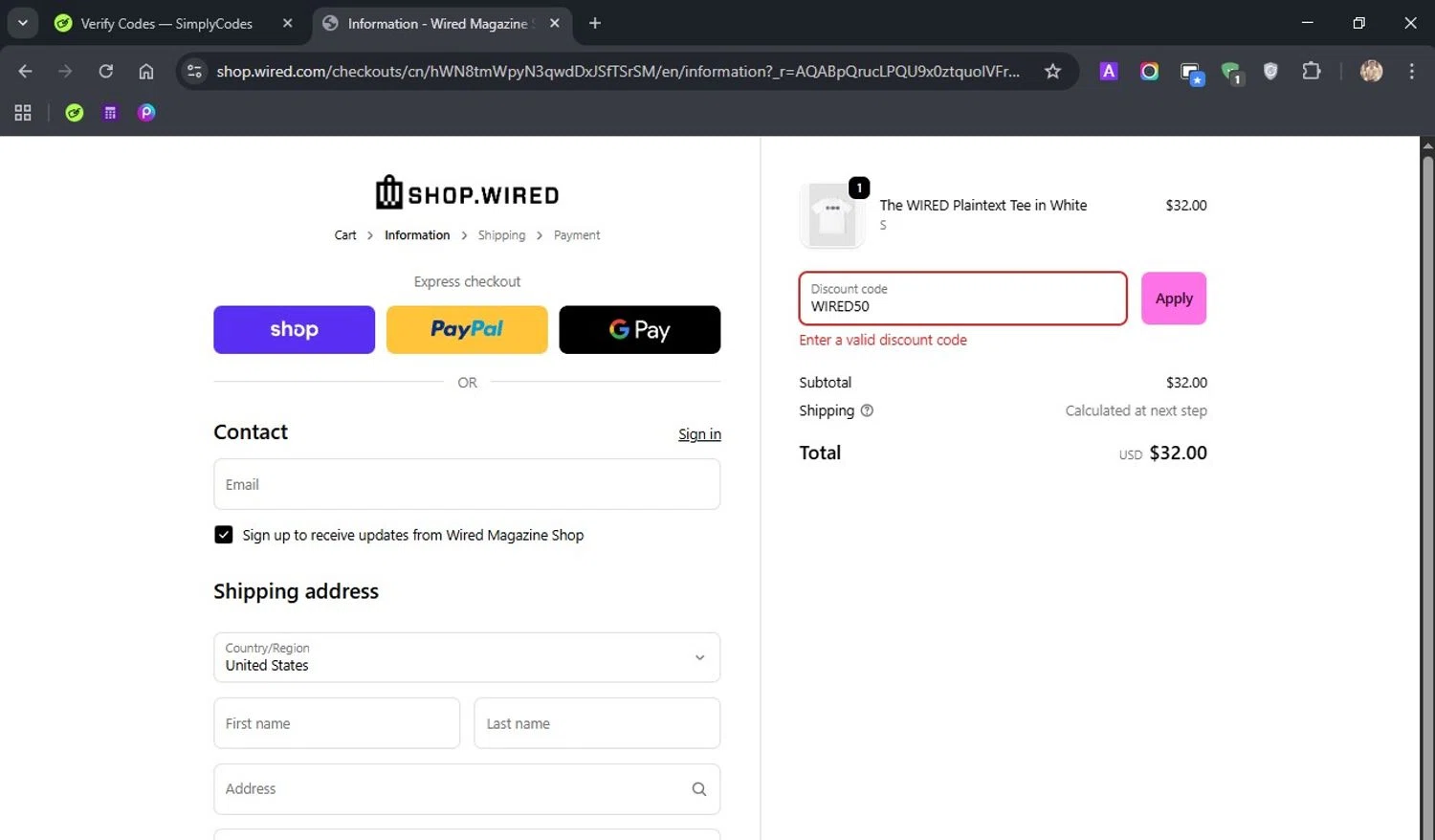Screen dimensions: 1435x840
Task: Expand the Country/Region dropdown
Action: pyautogui.click(x=467, y=657)
